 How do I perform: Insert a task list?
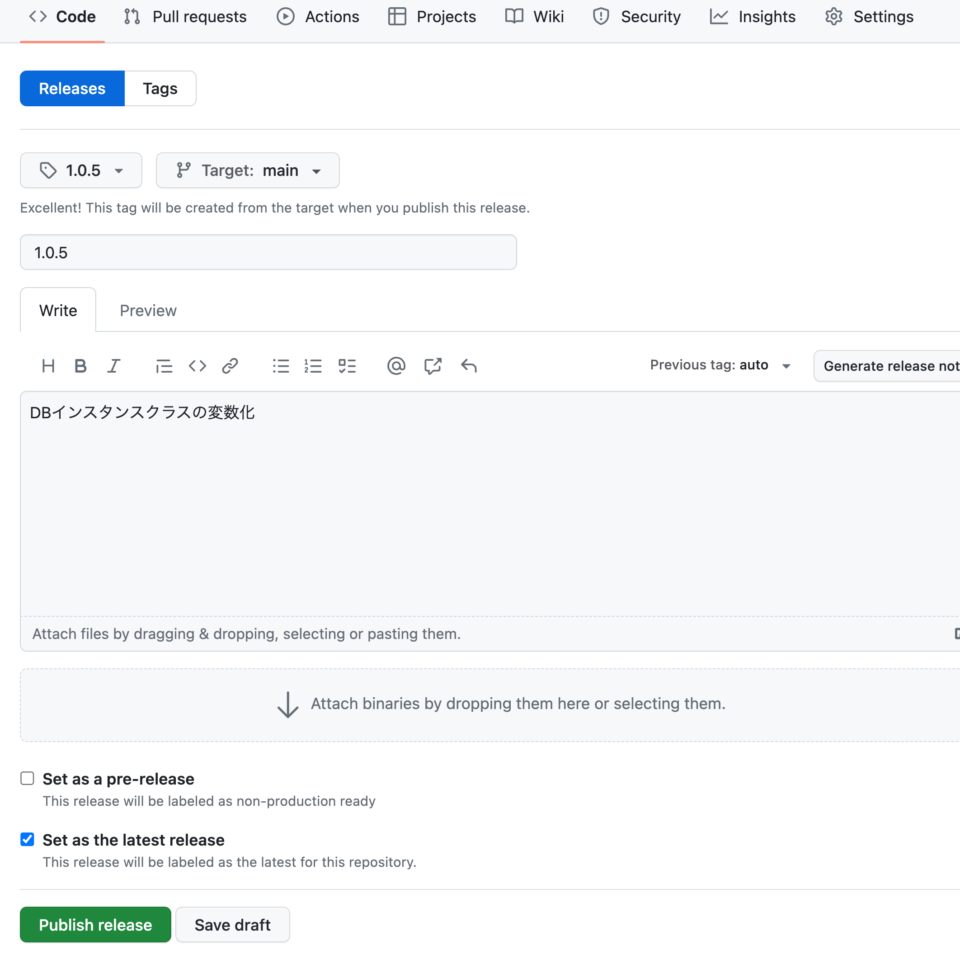pyautogui.click(x=347, y=365)
